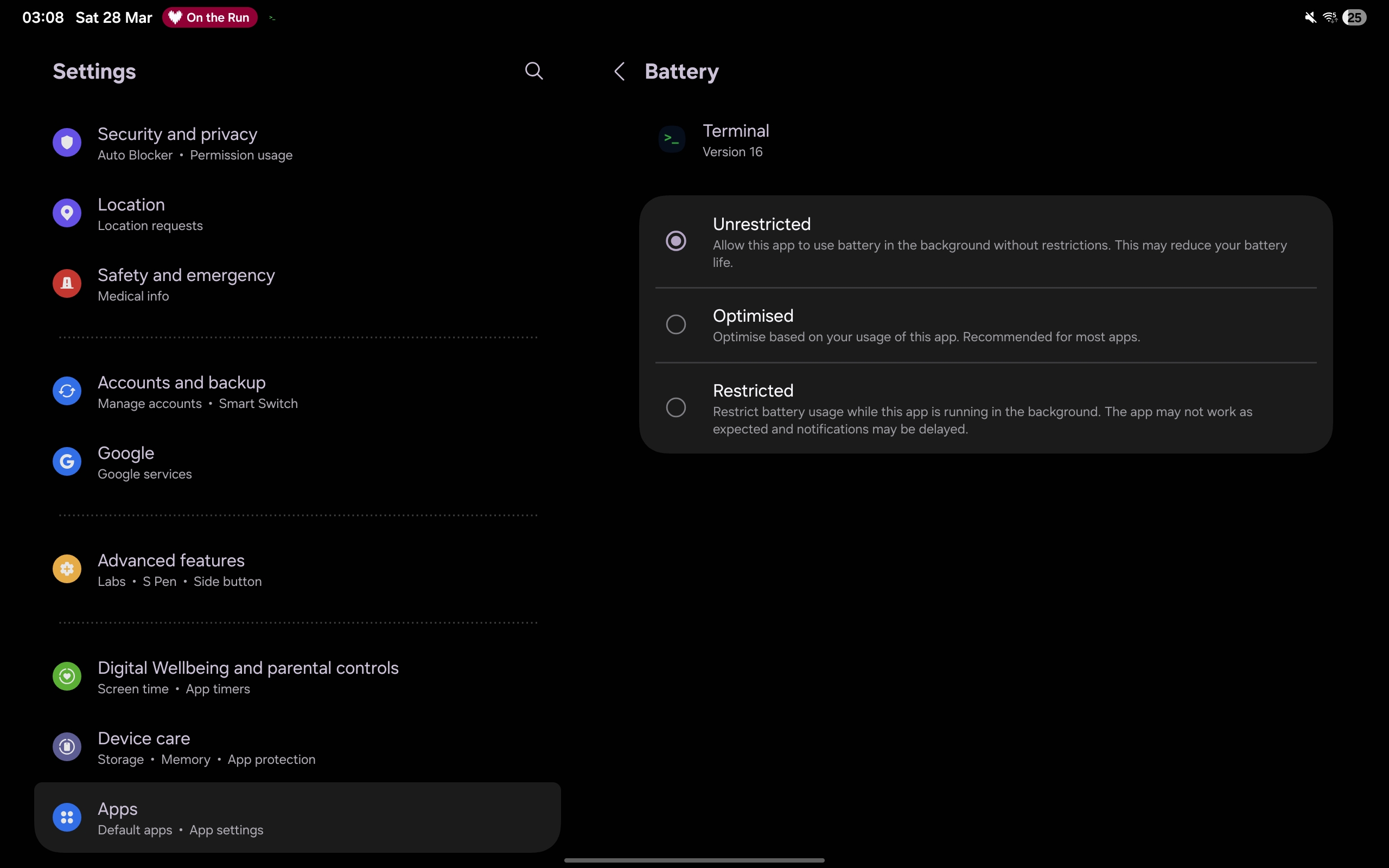Screen dimensions: 1389x868
Task: Click the Location pin icon
Action: [x=67, y=213]
